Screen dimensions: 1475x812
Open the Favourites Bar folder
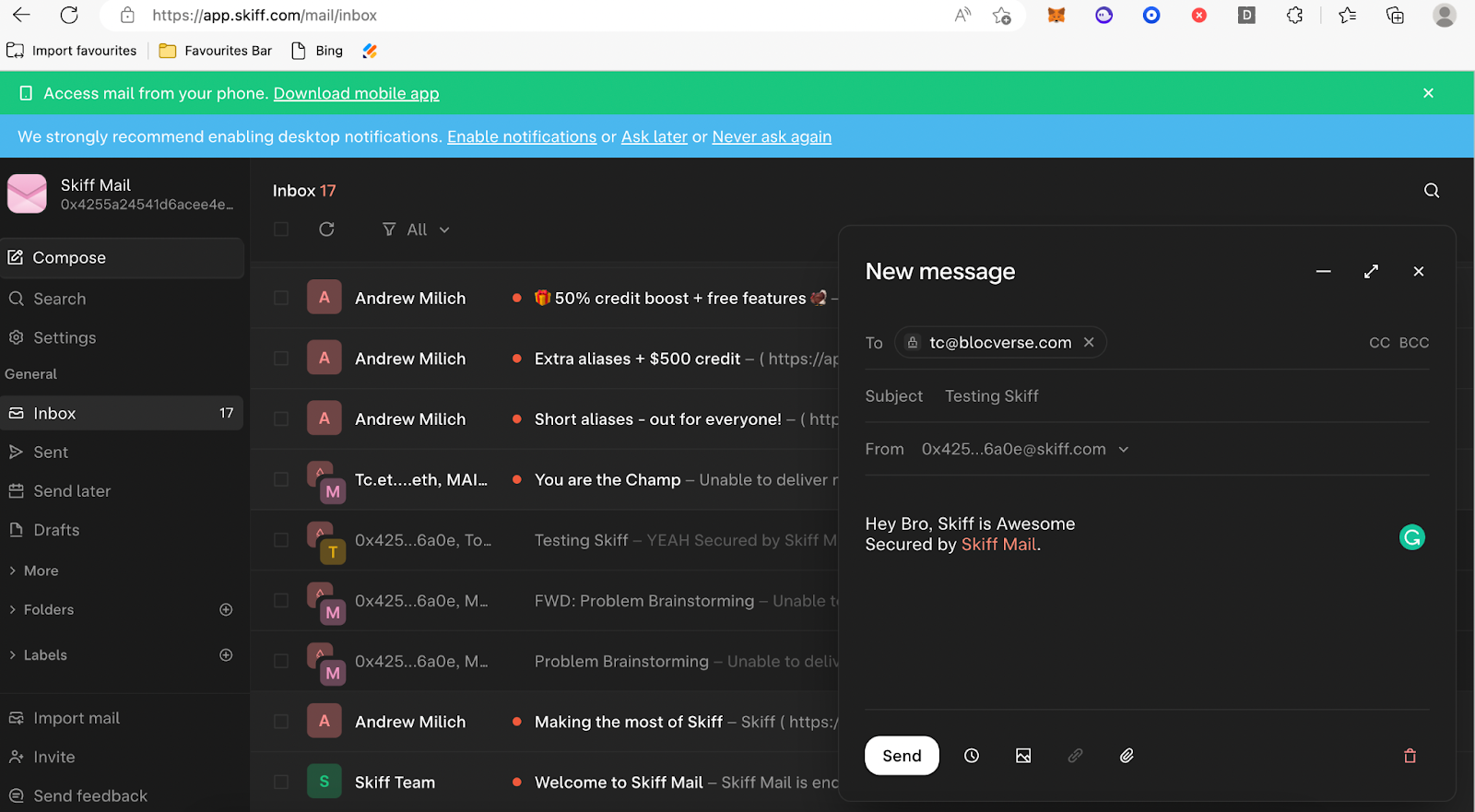tap(216, 51)
